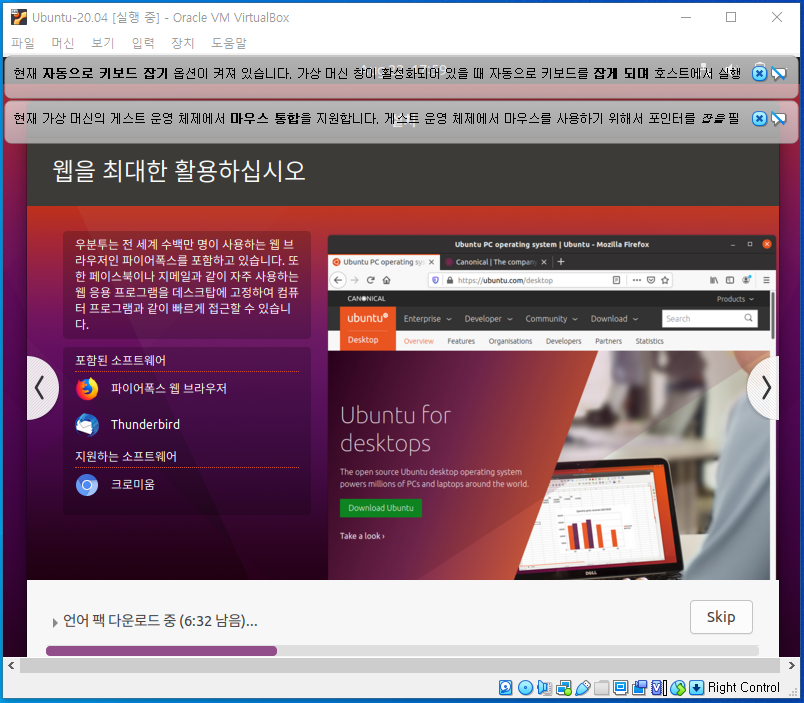Click the hard disk activity icon in status bar
Viewport: 804px width, 703px height.
click(x=505, y=687)
